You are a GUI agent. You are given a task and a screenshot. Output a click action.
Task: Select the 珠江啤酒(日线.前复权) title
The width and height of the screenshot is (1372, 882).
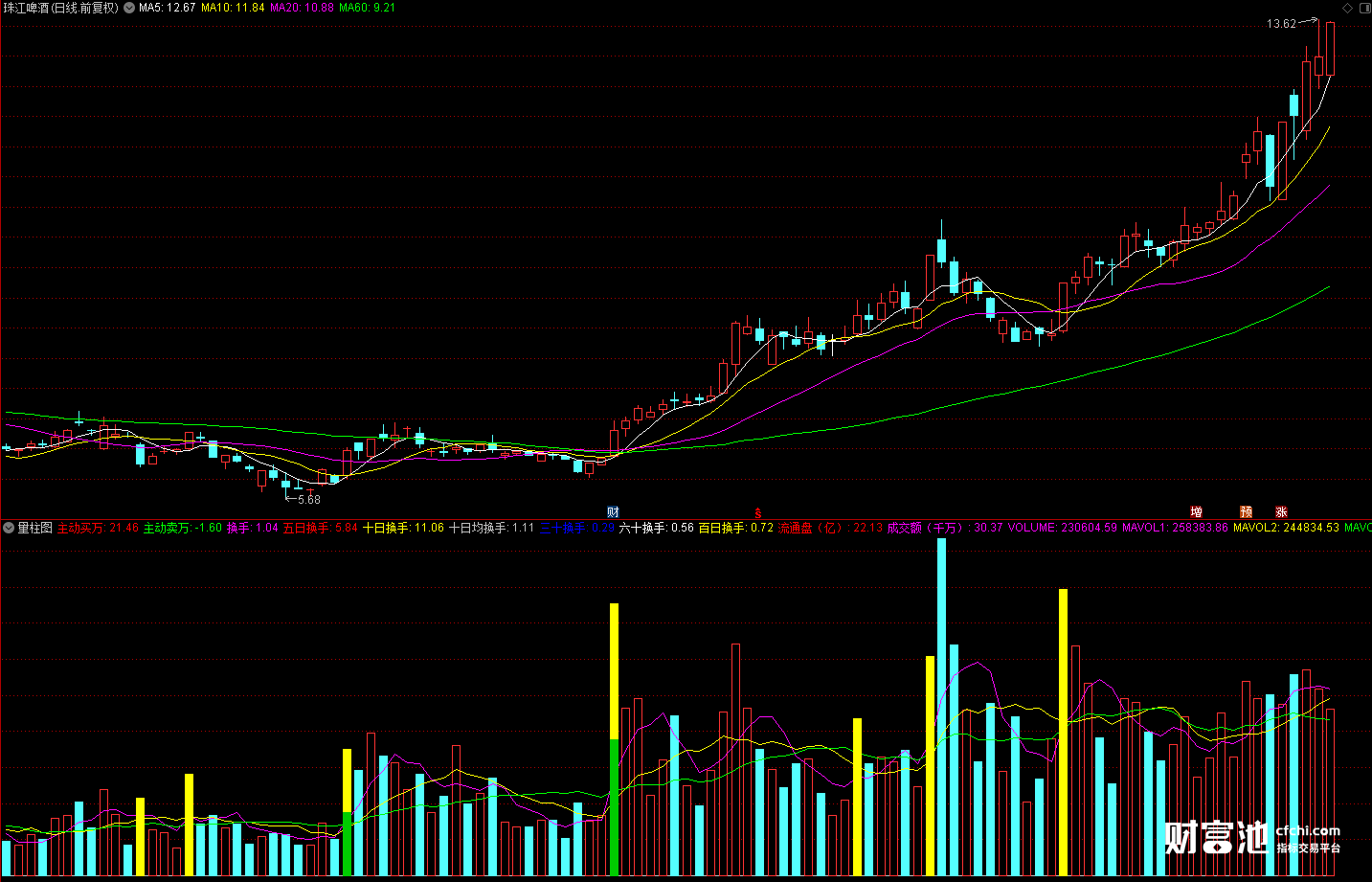(61, 8)
